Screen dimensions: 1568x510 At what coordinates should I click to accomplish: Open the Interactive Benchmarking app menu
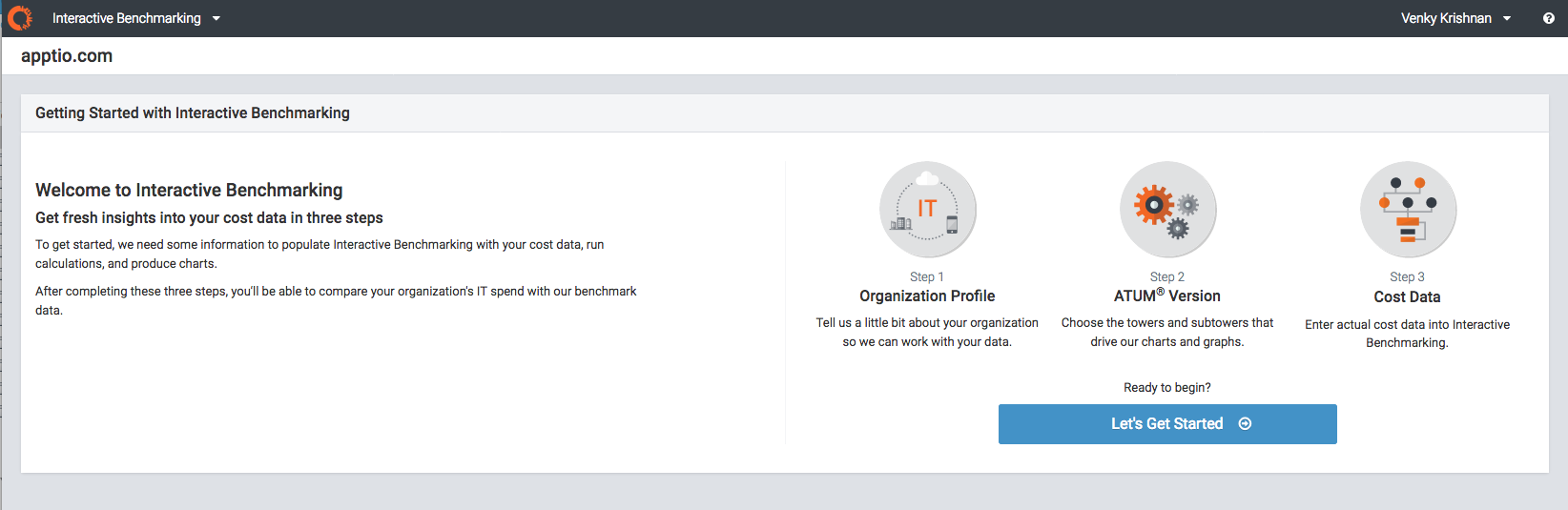[136, 18]
